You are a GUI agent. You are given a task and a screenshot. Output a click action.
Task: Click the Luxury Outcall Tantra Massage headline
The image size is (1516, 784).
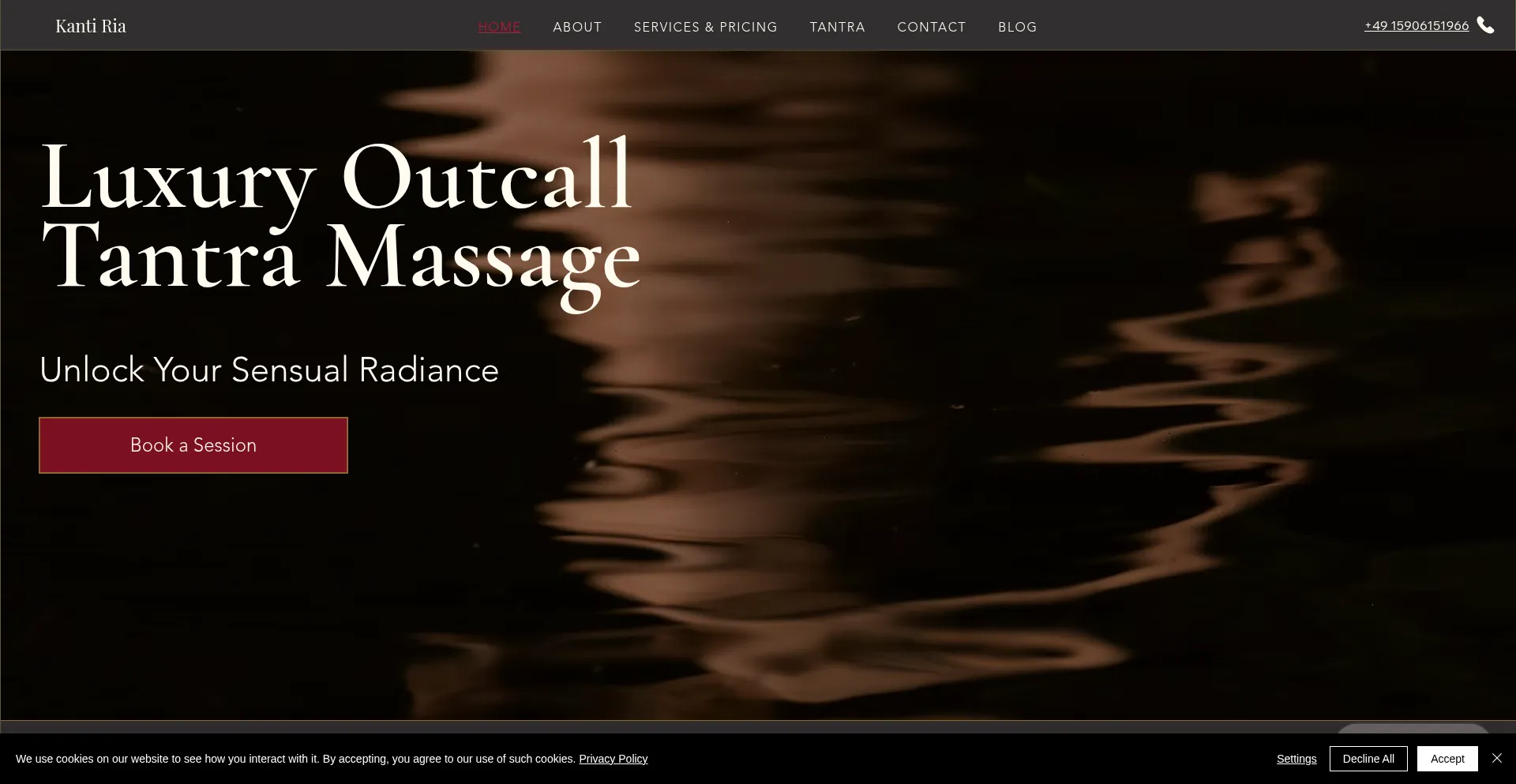click(x=340, y=217)
